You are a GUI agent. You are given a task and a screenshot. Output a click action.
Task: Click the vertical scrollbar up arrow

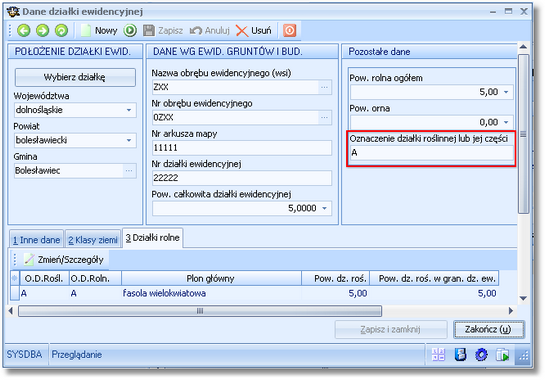coord(523,47)
